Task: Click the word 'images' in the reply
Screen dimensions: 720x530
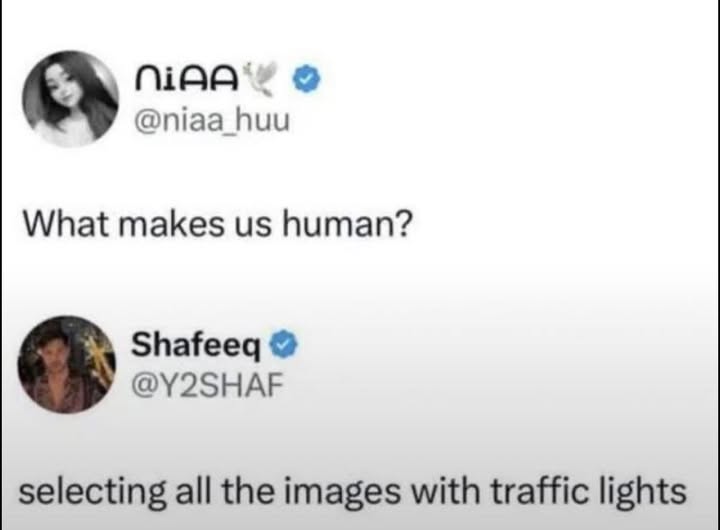Action: 343,493
